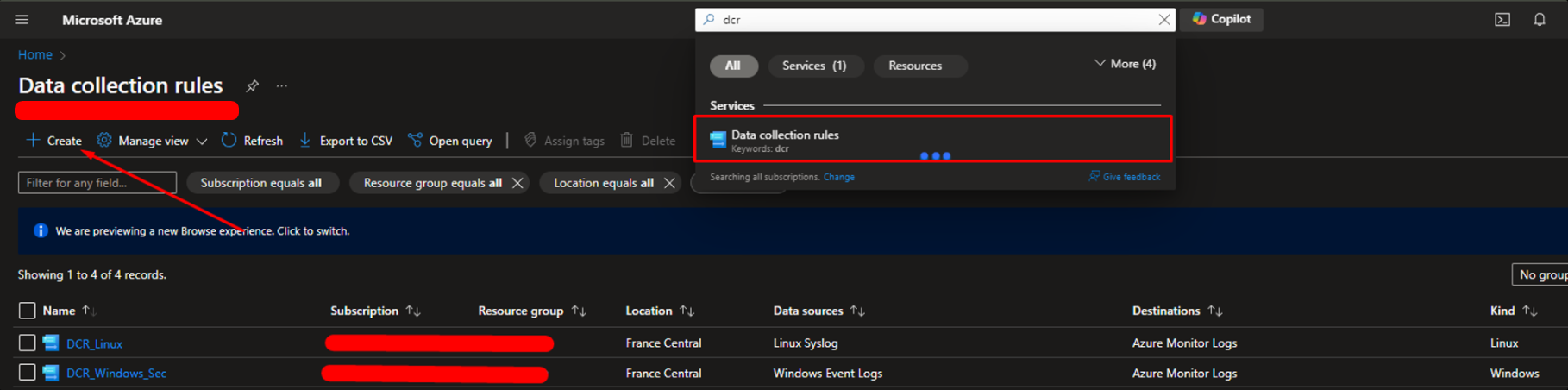This screenshot has height=390, width=1568.
Task: Refresh the rules list
Action: point(252,141)
